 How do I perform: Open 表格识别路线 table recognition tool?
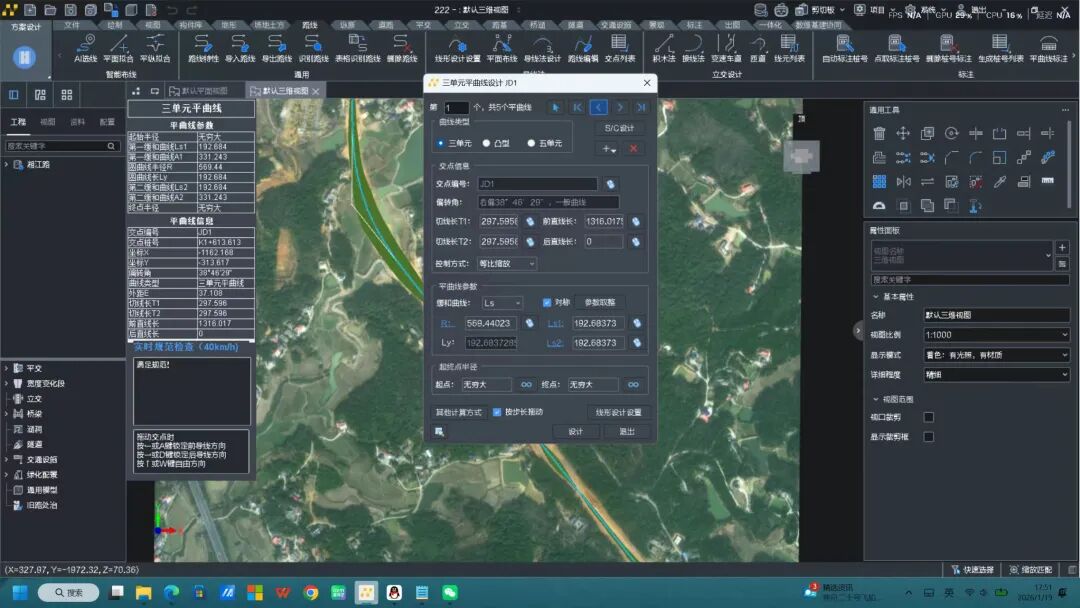coord(357,48)
